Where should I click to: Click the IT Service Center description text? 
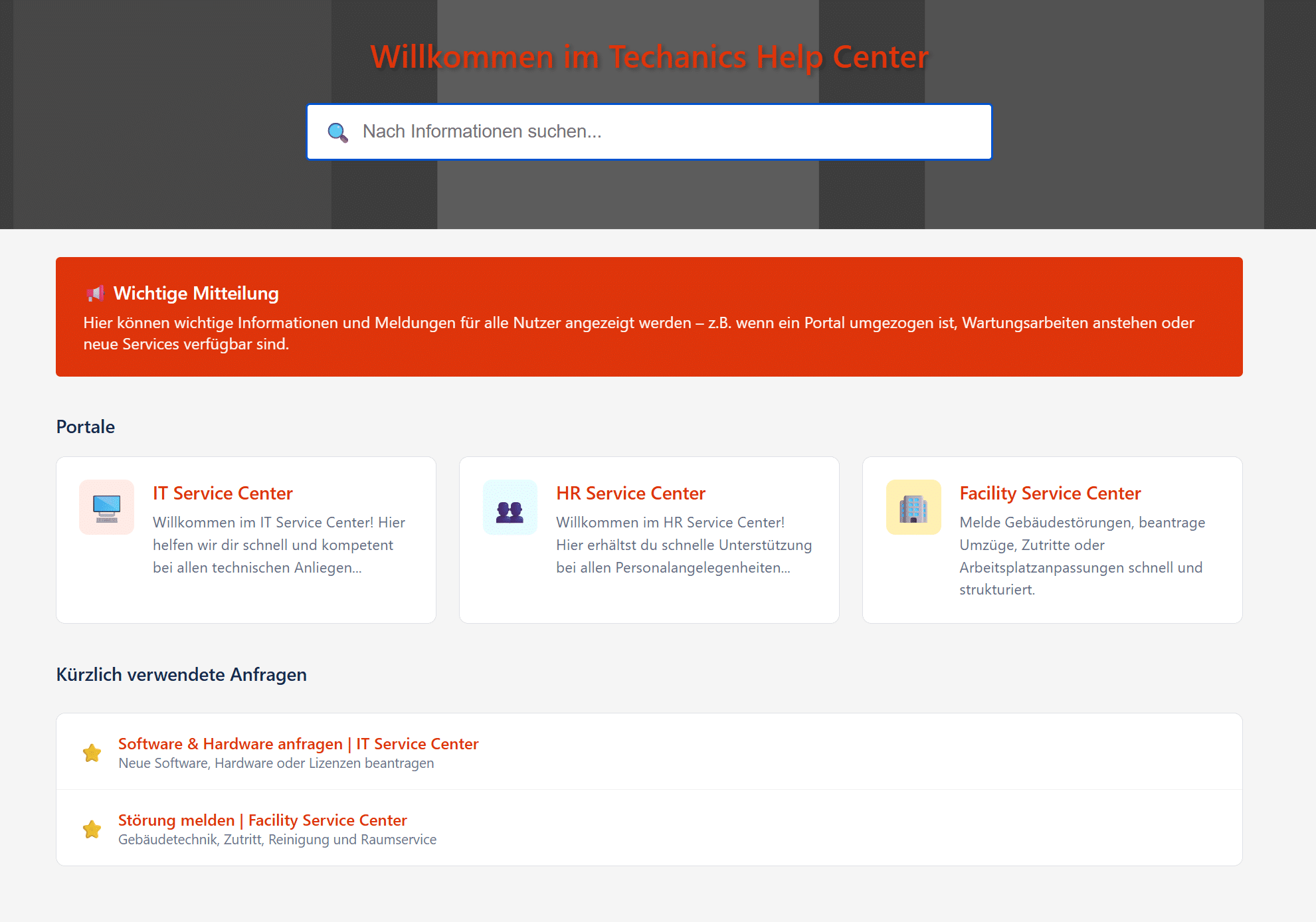point(279,545)
